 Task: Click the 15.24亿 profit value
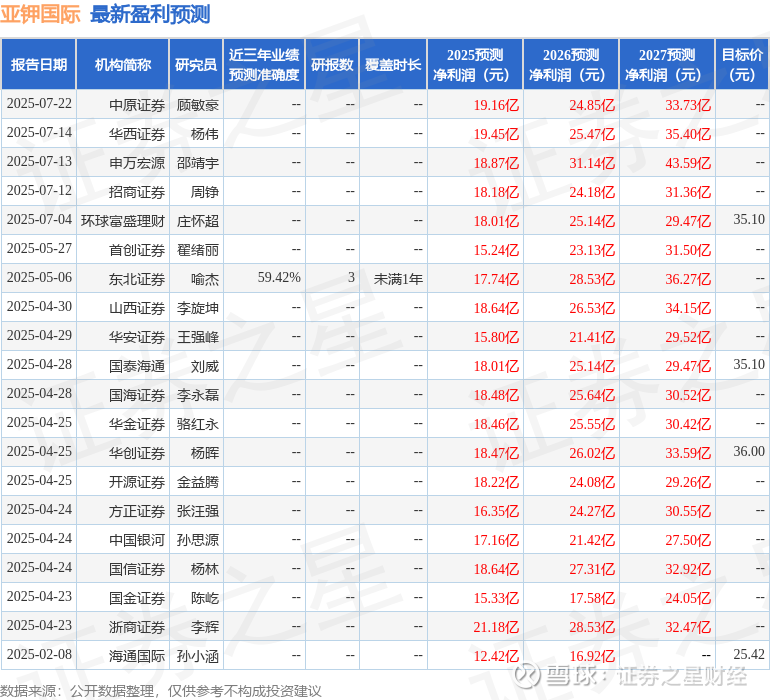pos(496,250)
